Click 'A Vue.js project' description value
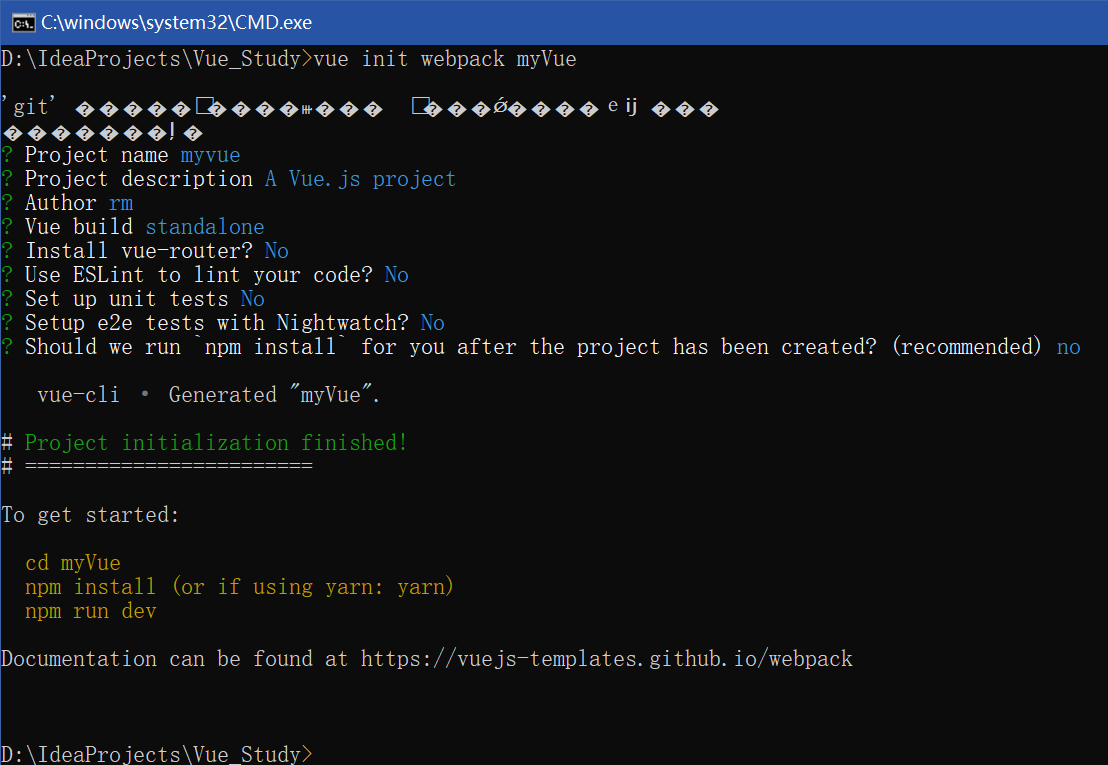The height and width of the screenshot is (765, 1108). coord(360,179)
